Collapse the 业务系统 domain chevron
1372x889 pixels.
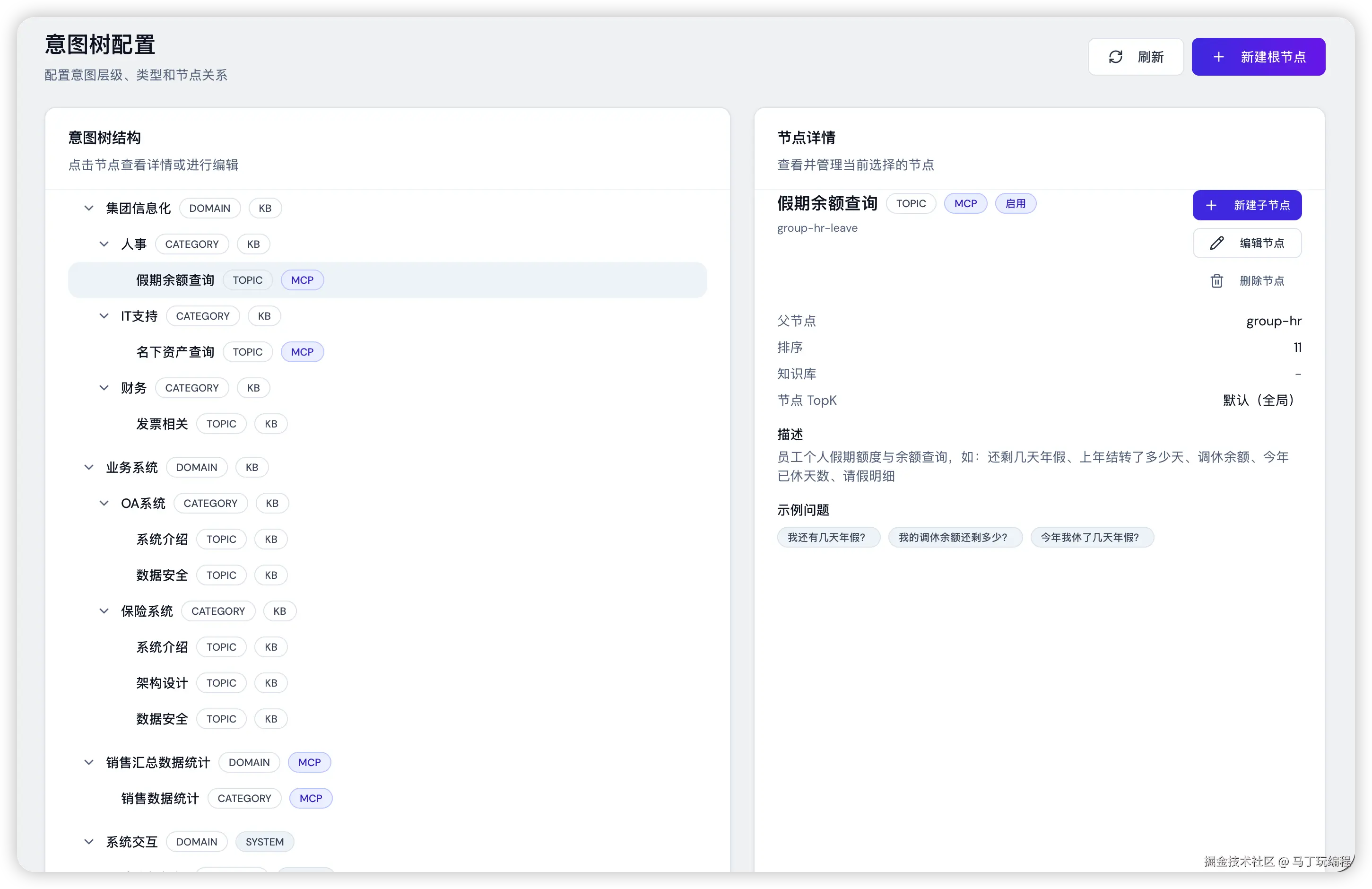89,467
